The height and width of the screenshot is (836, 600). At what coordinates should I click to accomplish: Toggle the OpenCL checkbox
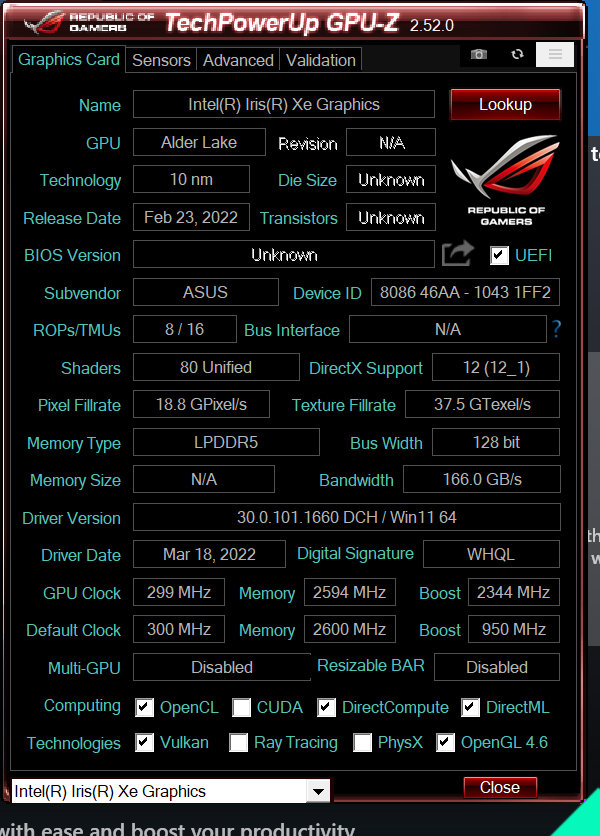pos(144,708)
